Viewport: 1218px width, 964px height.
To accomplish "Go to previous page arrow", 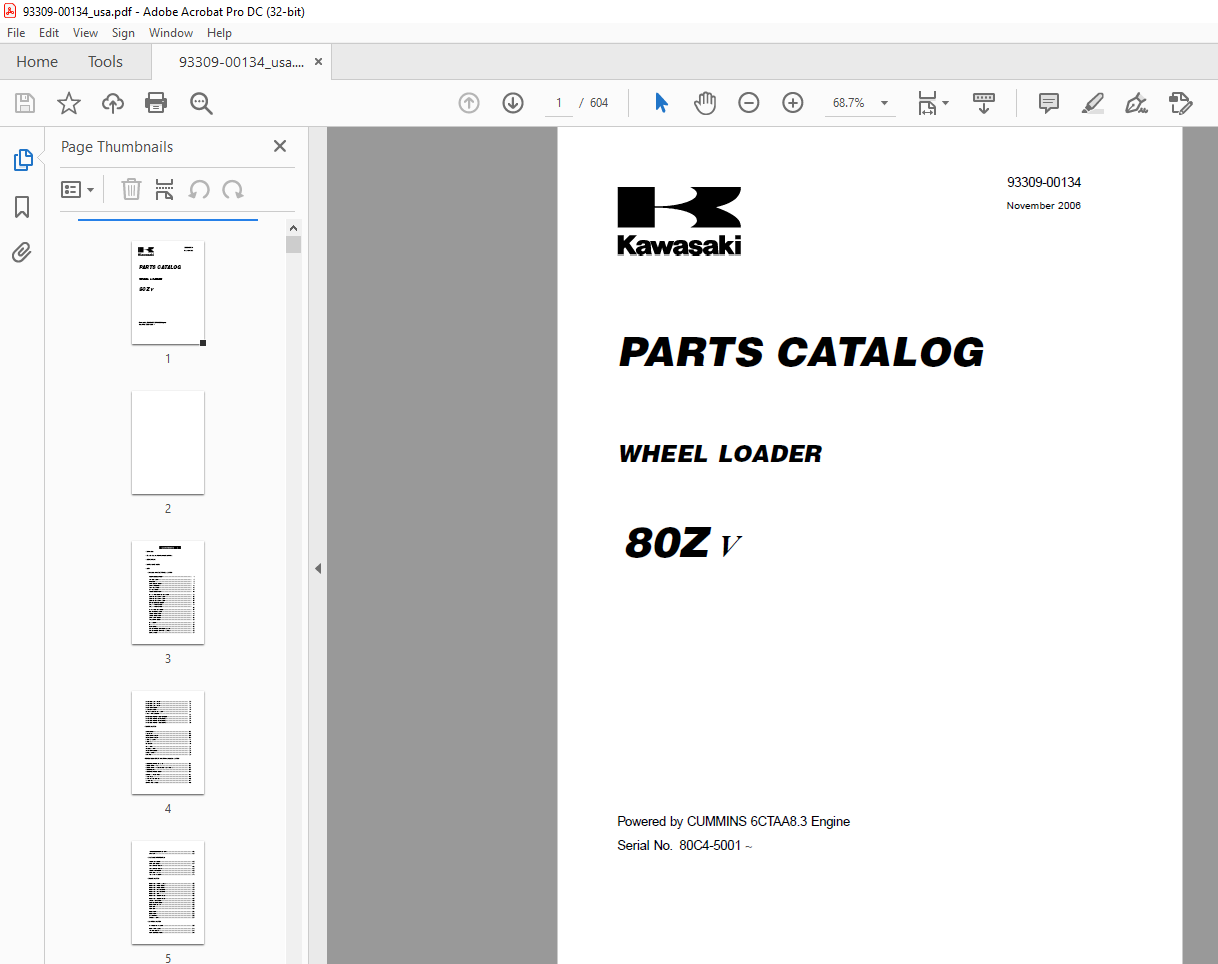I will click(x=469, y=103).
